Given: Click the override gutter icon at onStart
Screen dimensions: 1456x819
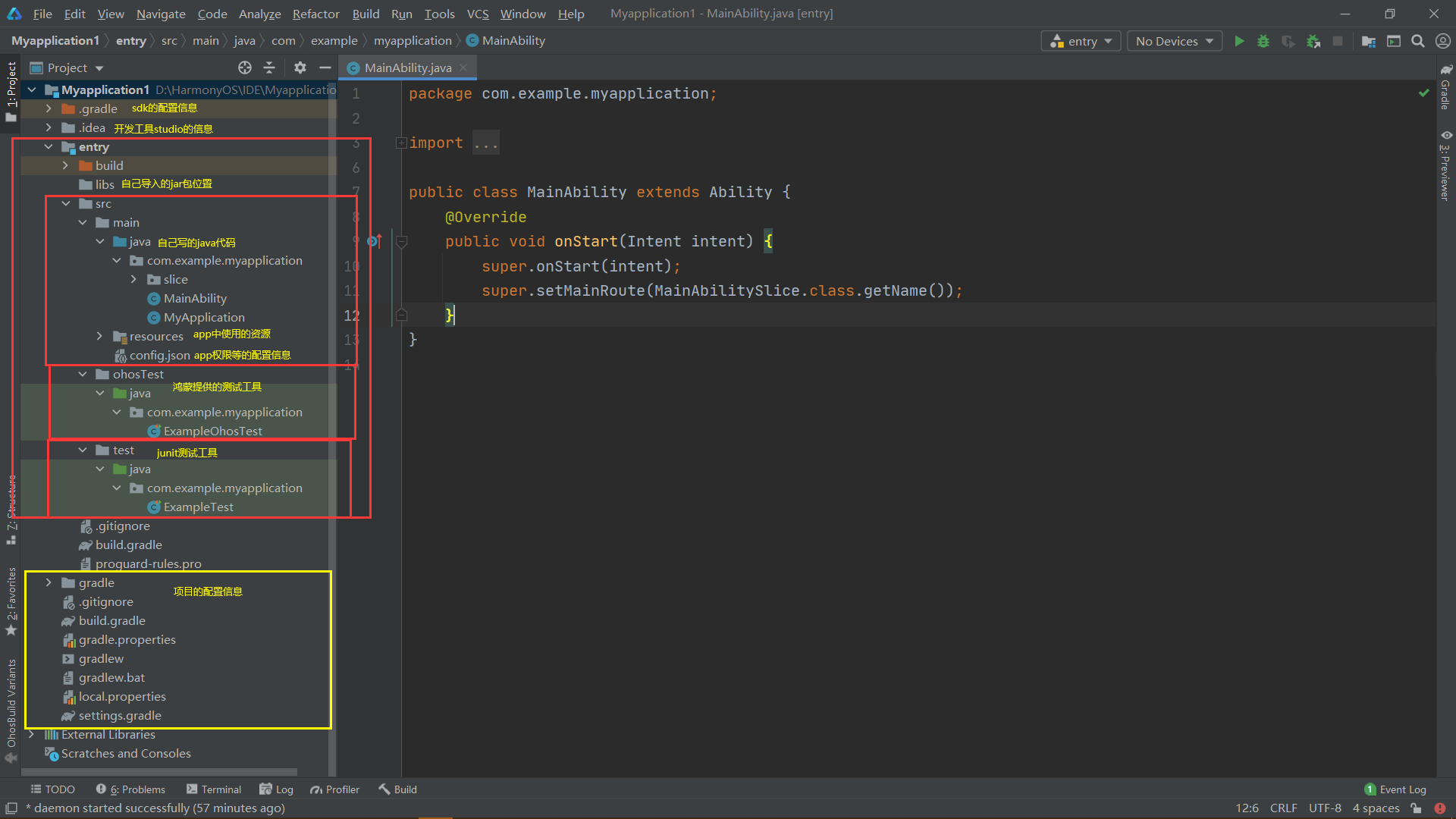Looking at the screenshot, I should pos(375,241).
